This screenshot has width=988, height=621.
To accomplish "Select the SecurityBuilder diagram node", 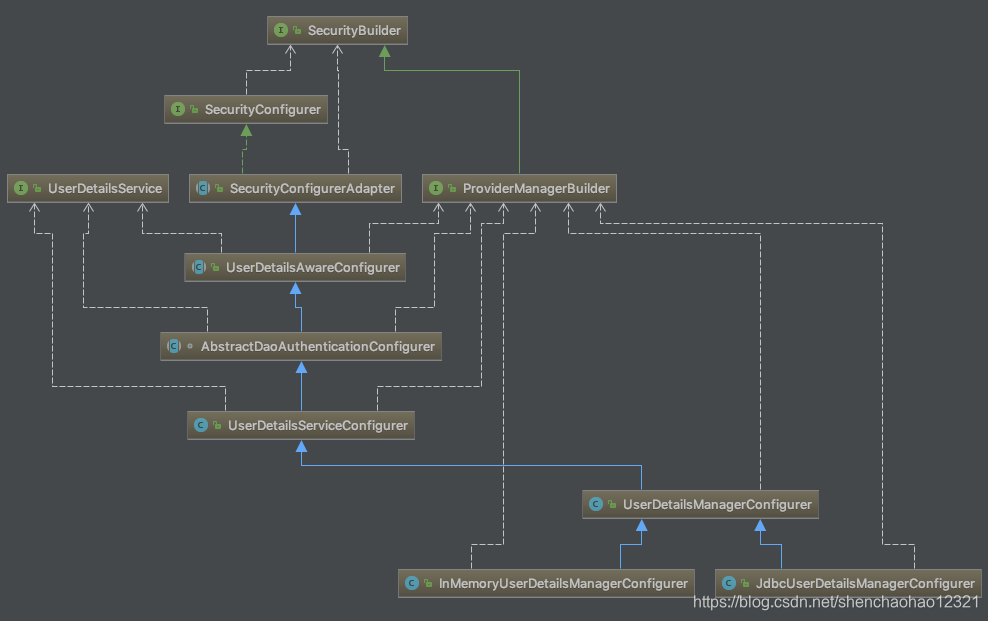I will (x=337, y=30).
